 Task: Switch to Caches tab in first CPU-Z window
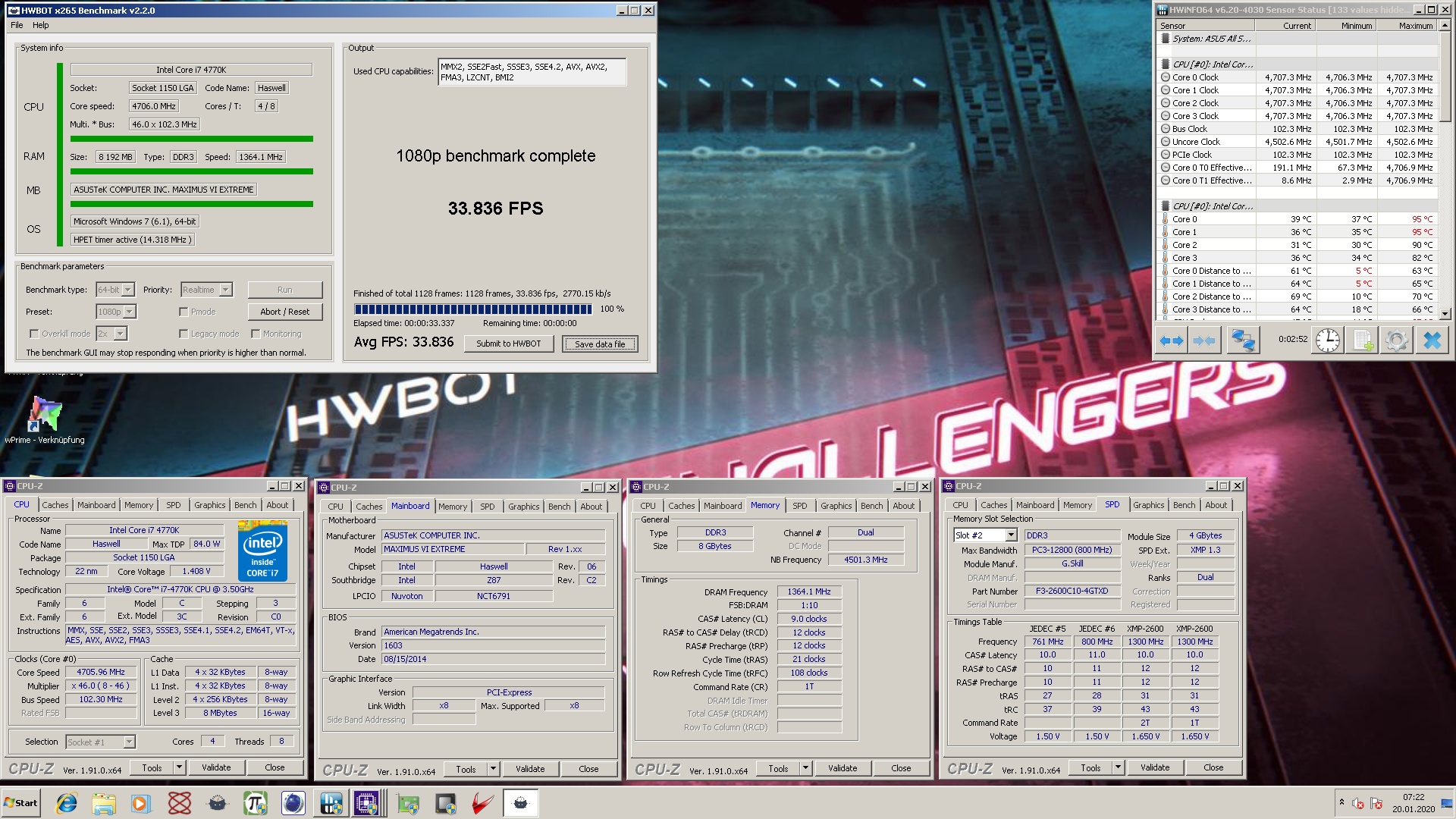click(x=55, y=505)
